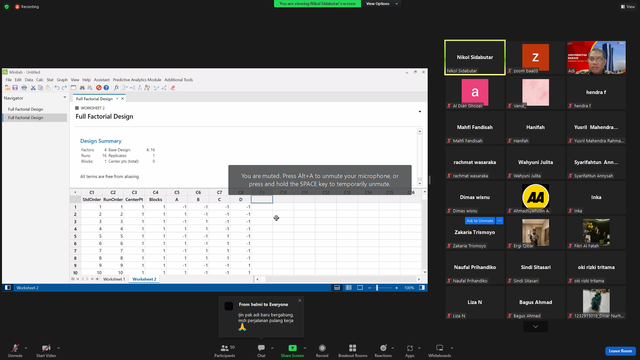Open Zoom Breakout Rooms

(x=353, y=350)
